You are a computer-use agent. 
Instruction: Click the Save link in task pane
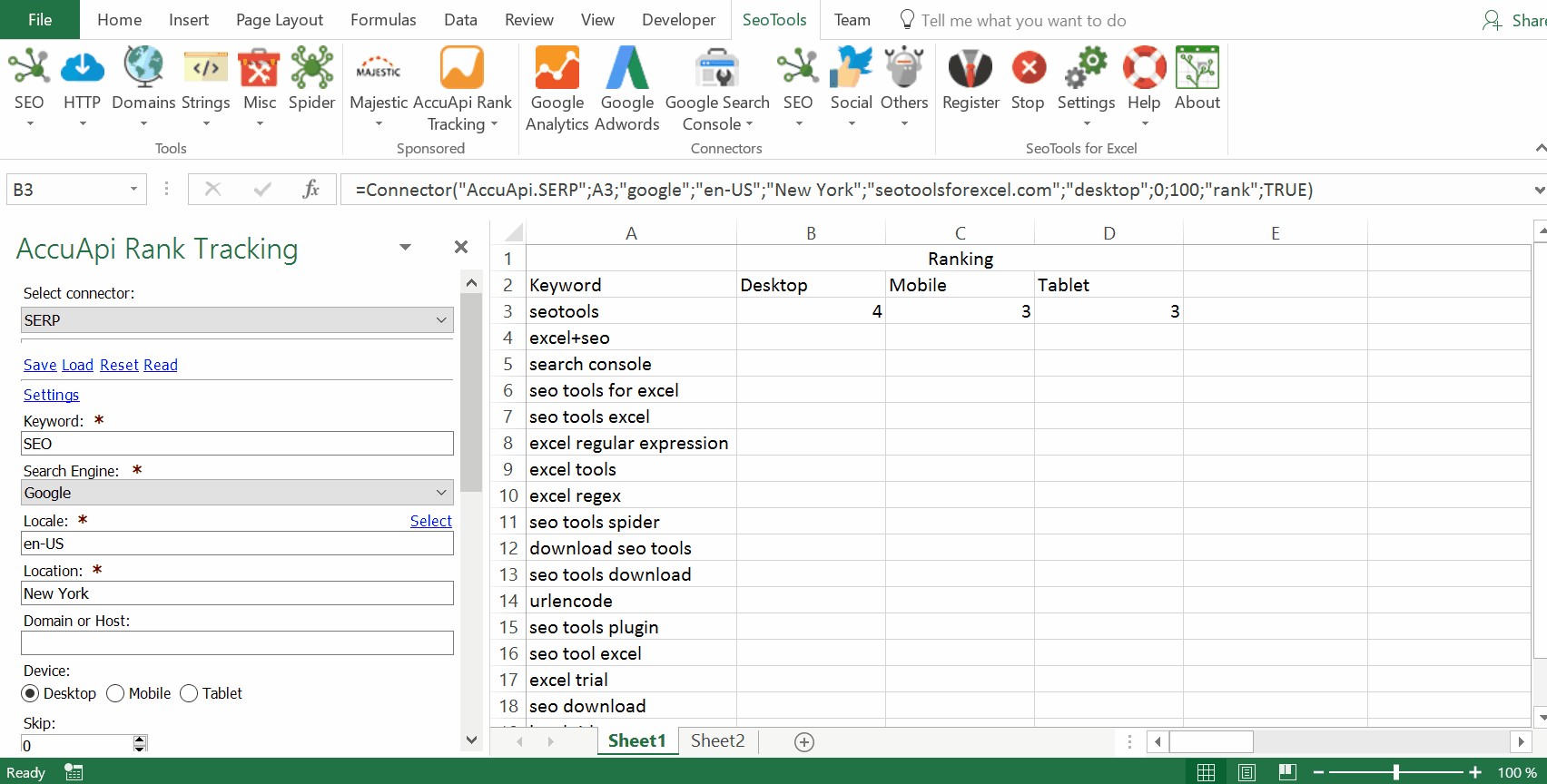[40, 365]
